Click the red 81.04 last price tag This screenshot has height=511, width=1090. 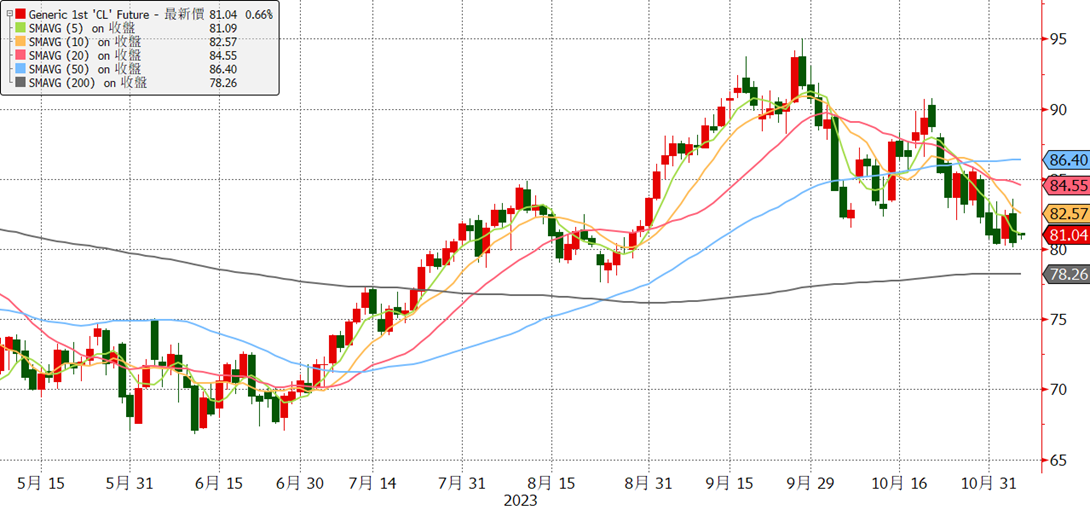[1067, 235]
